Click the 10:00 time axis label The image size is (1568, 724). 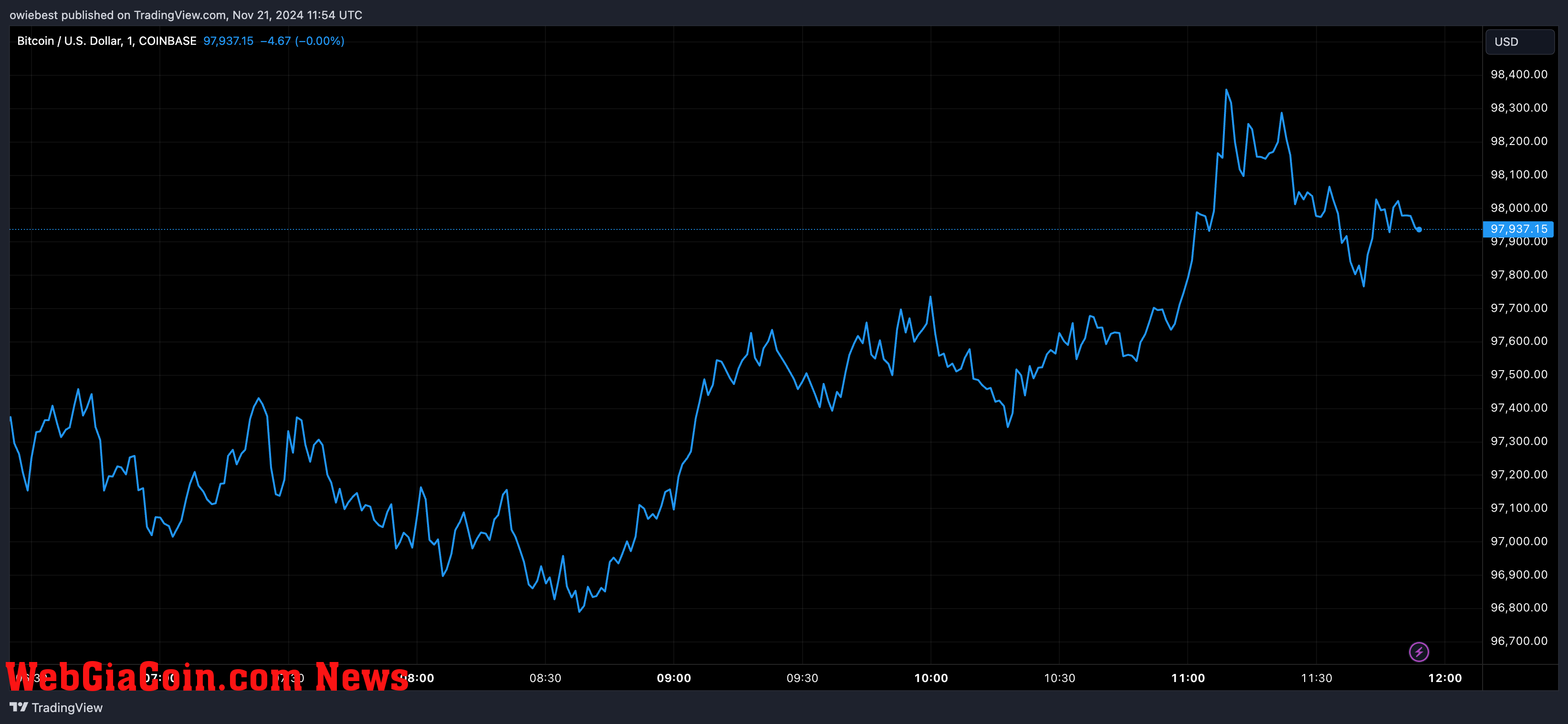[x=931, y=678]
